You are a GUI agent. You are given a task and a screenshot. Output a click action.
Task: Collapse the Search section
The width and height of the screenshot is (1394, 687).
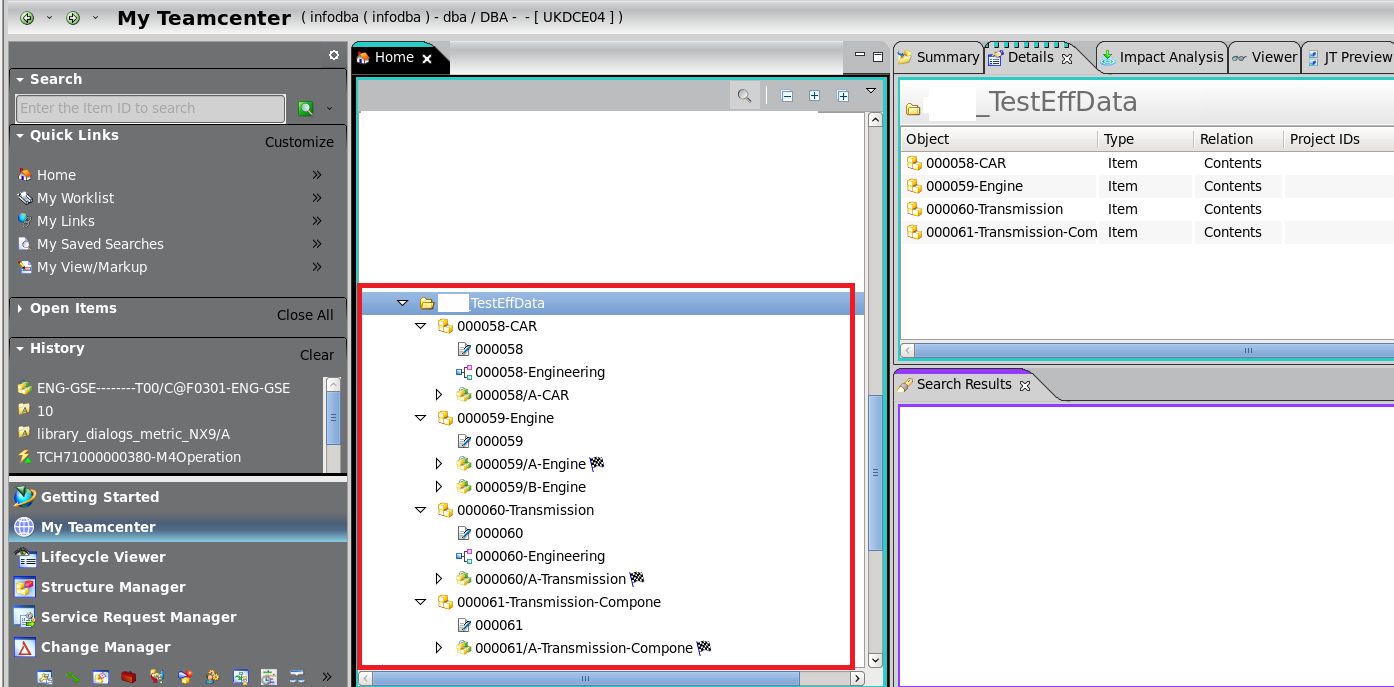click(x=20, y=79)
